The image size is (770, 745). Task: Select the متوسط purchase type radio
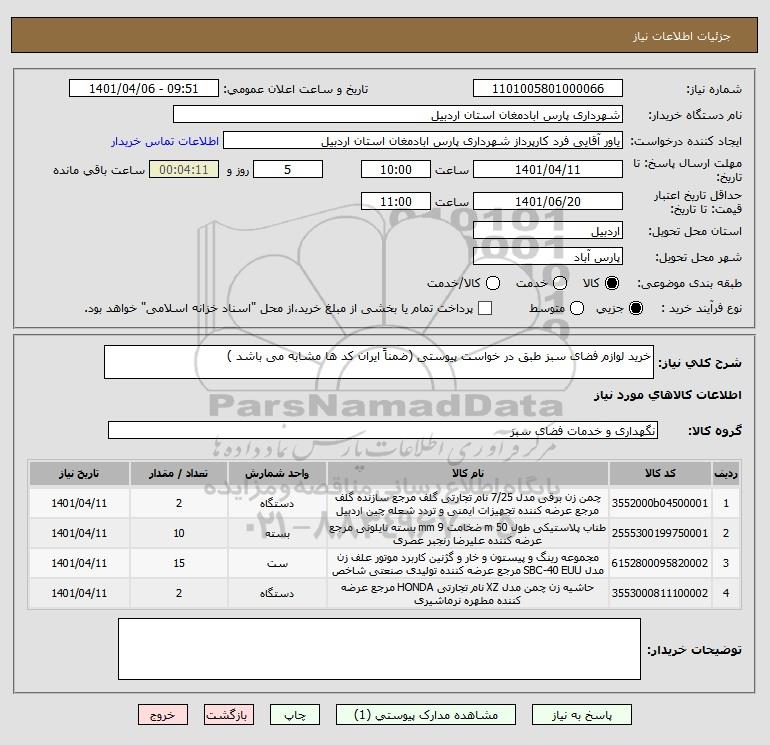[x=577, y=308]
